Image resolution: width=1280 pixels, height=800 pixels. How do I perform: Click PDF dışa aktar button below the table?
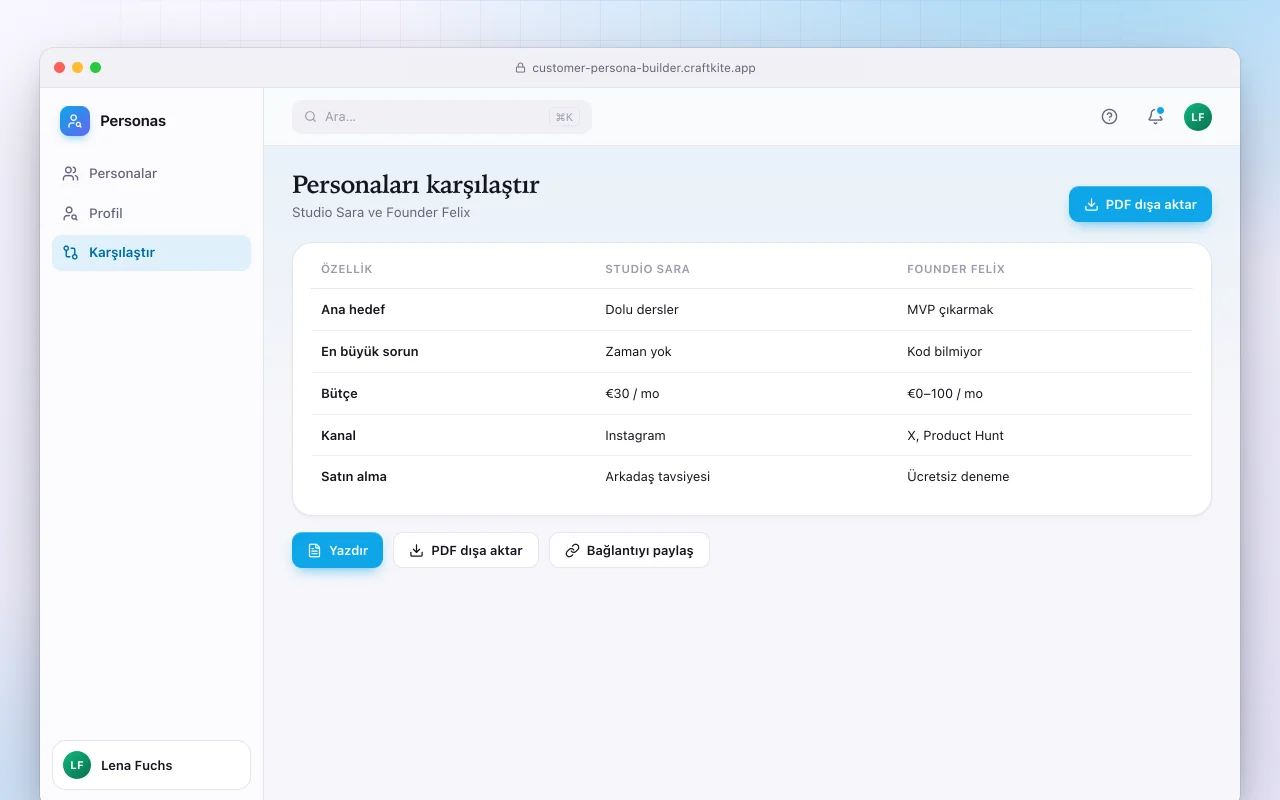click(x=466, y=550)
